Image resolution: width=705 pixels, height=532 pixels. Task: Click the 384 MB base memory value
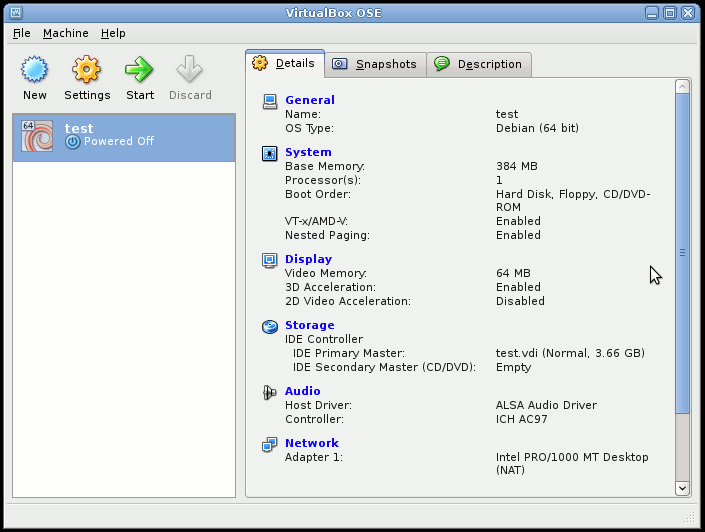517,166
